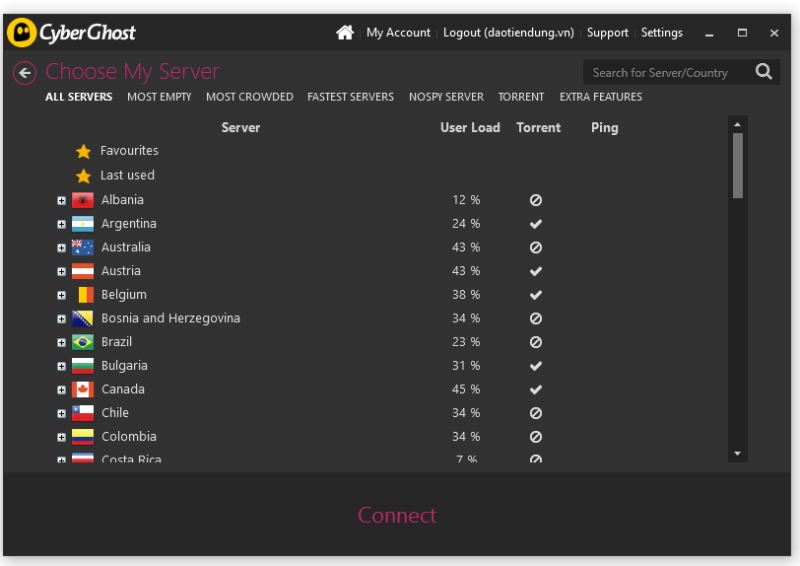Select the NoSpy Server tab
Viewport: 800px width, 566px height.
446,97
